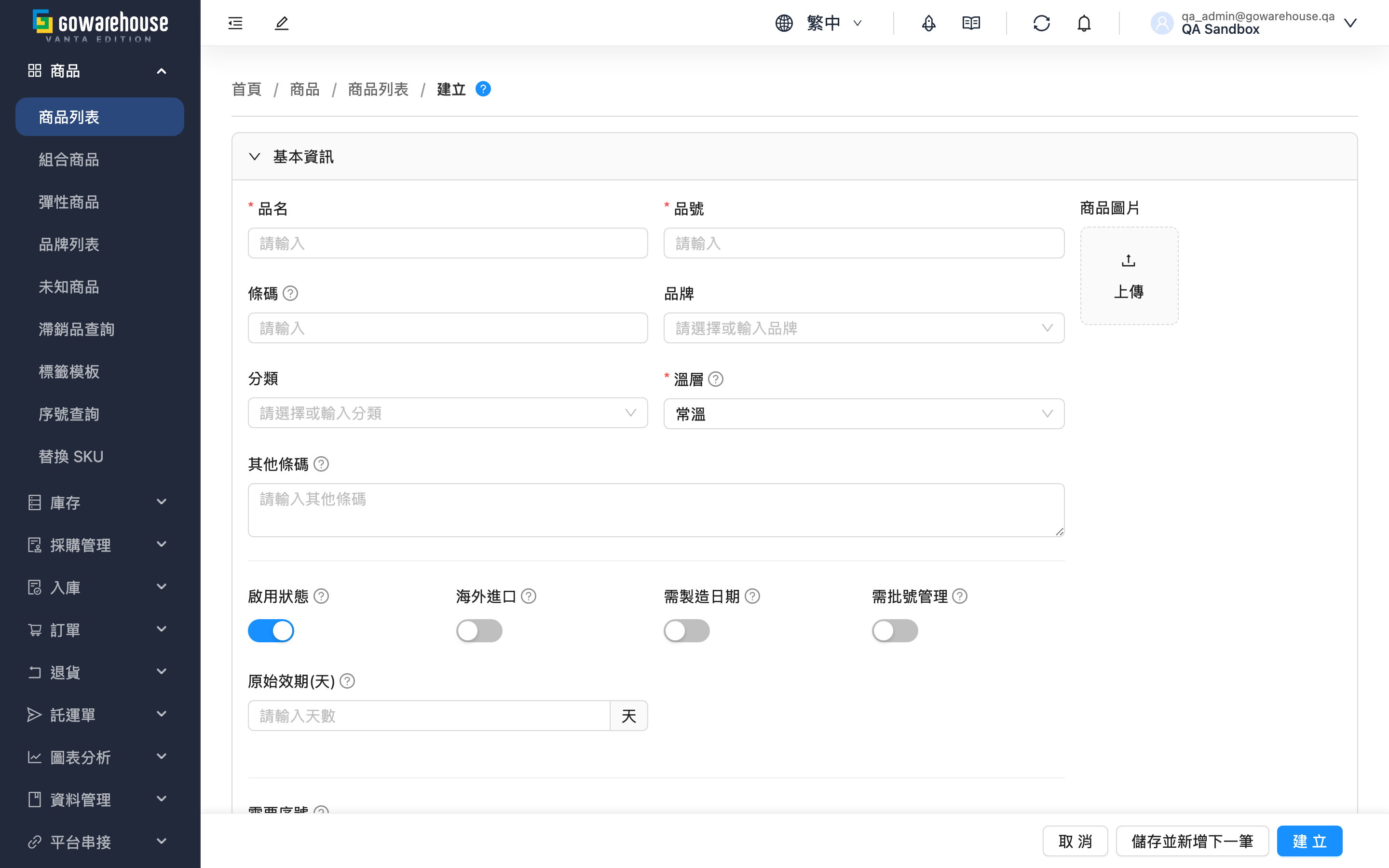The height and width of the screenshot is (868, 1389).
Task: Open the rocket release notes icon
Action: tap(929, 23)
